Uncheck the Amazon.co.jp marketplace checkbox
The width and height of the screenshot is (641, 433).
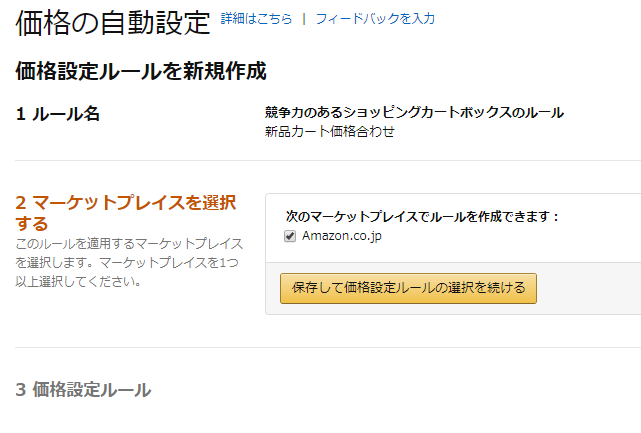(290, 236)
